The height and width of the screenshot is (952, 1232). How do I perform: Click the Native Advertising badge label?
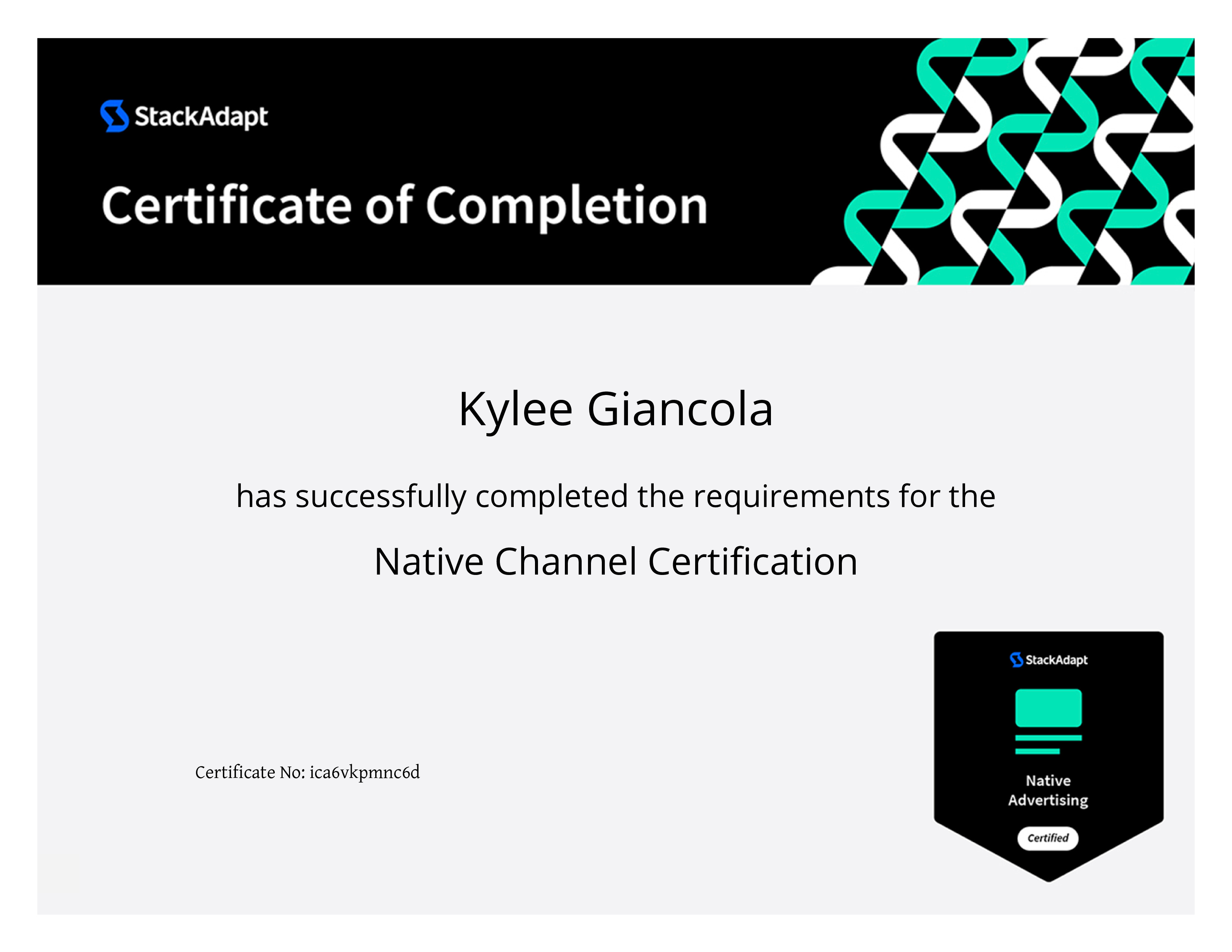1048,791
